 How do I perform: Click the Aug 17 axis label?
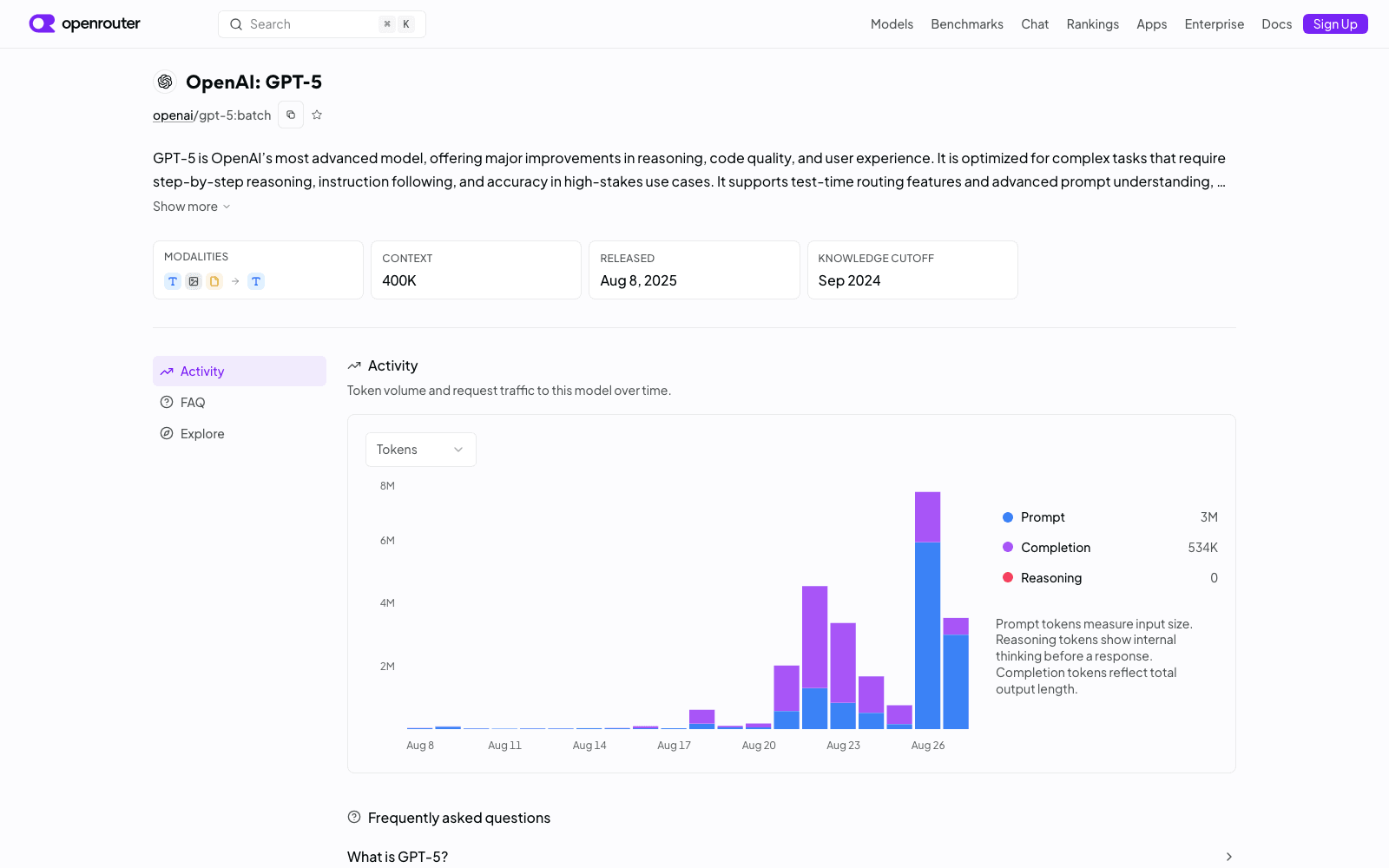674,746
